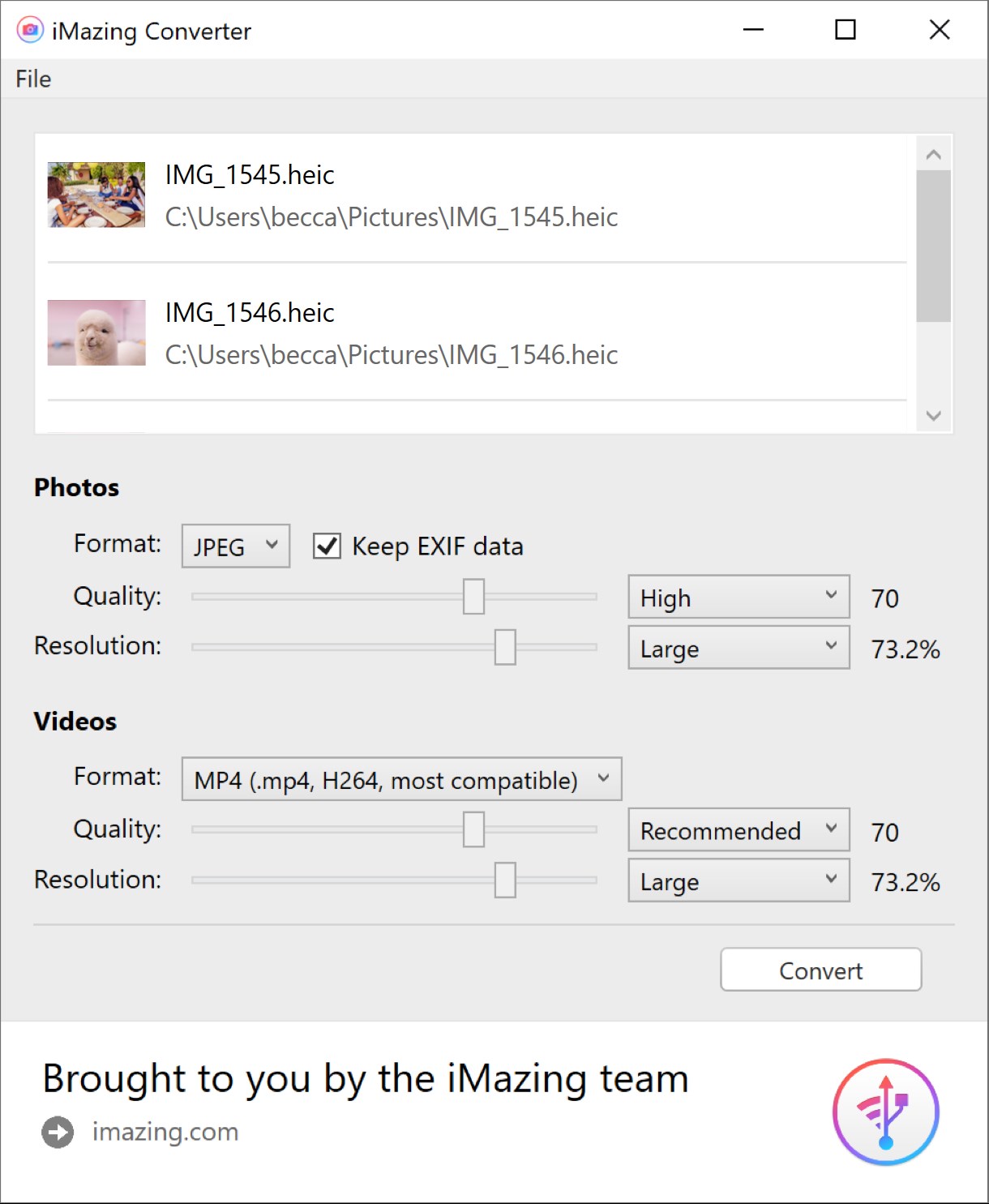Select the IMG_1546.heic thumbnail image
This screenshot has height=1204, width=989.
[x=96, y=332]
